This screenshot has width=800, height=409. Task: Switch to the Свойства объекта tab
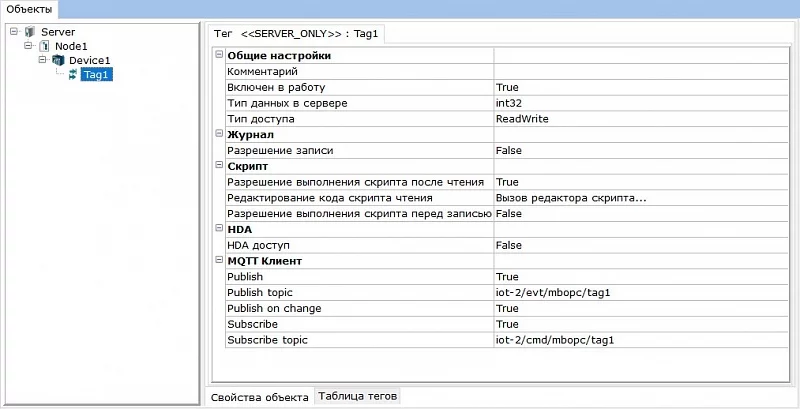(260, 397)
